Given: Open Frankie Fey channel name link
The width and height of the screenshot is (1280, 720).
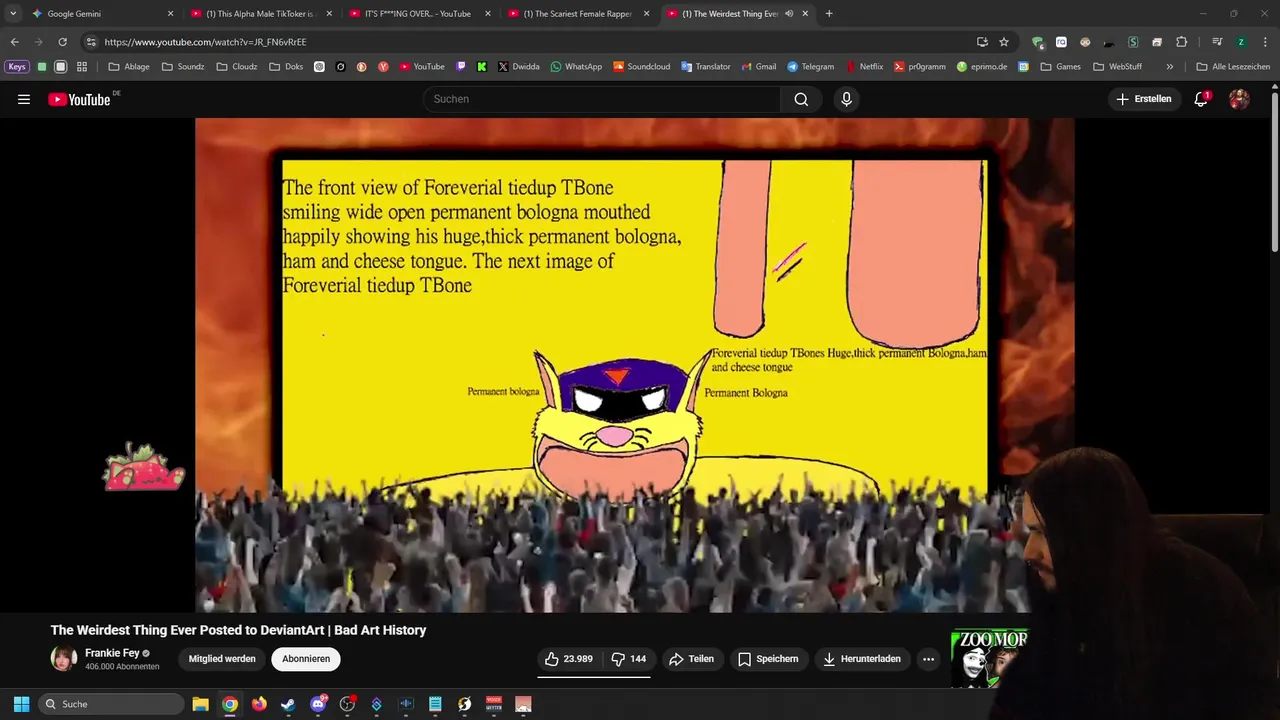Looking at the screenshot, I should point(112,653).
